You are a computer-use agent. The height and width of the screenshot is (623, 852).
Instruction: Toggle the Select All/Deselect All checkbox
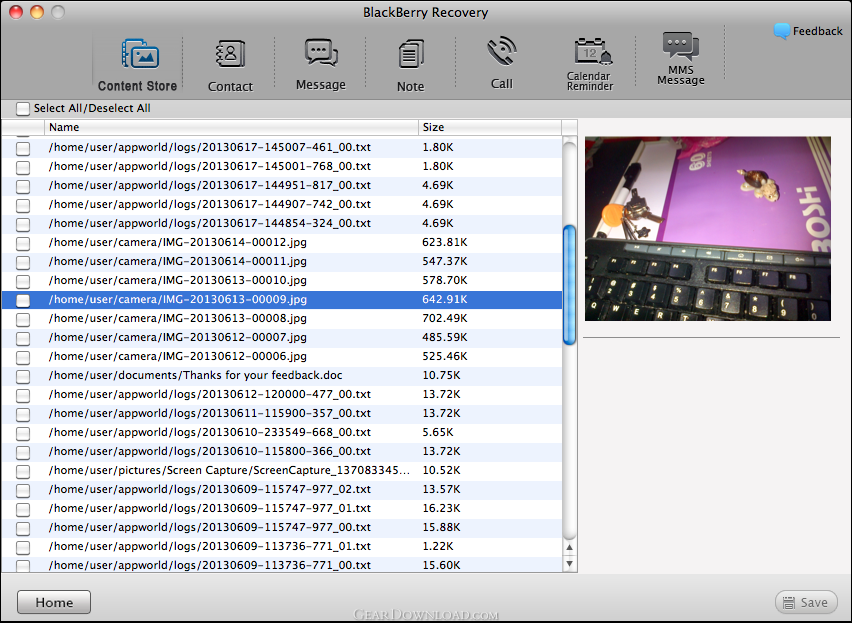point(23,108)
